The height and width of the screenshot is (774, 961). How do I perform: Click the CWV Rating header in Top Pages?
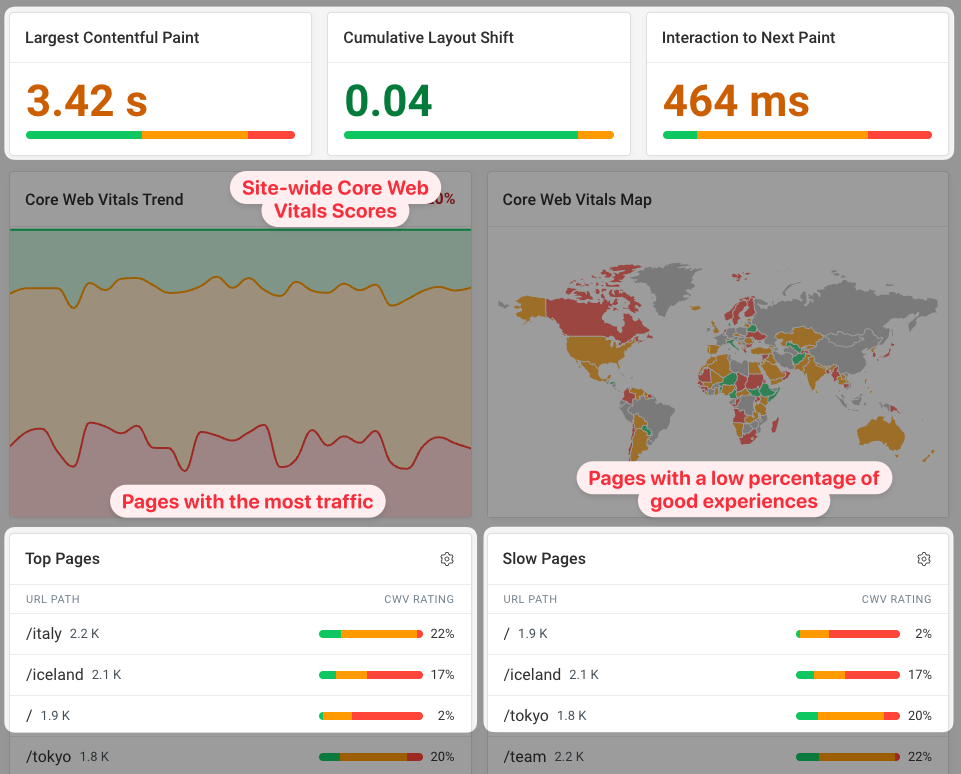pos(419,599)
